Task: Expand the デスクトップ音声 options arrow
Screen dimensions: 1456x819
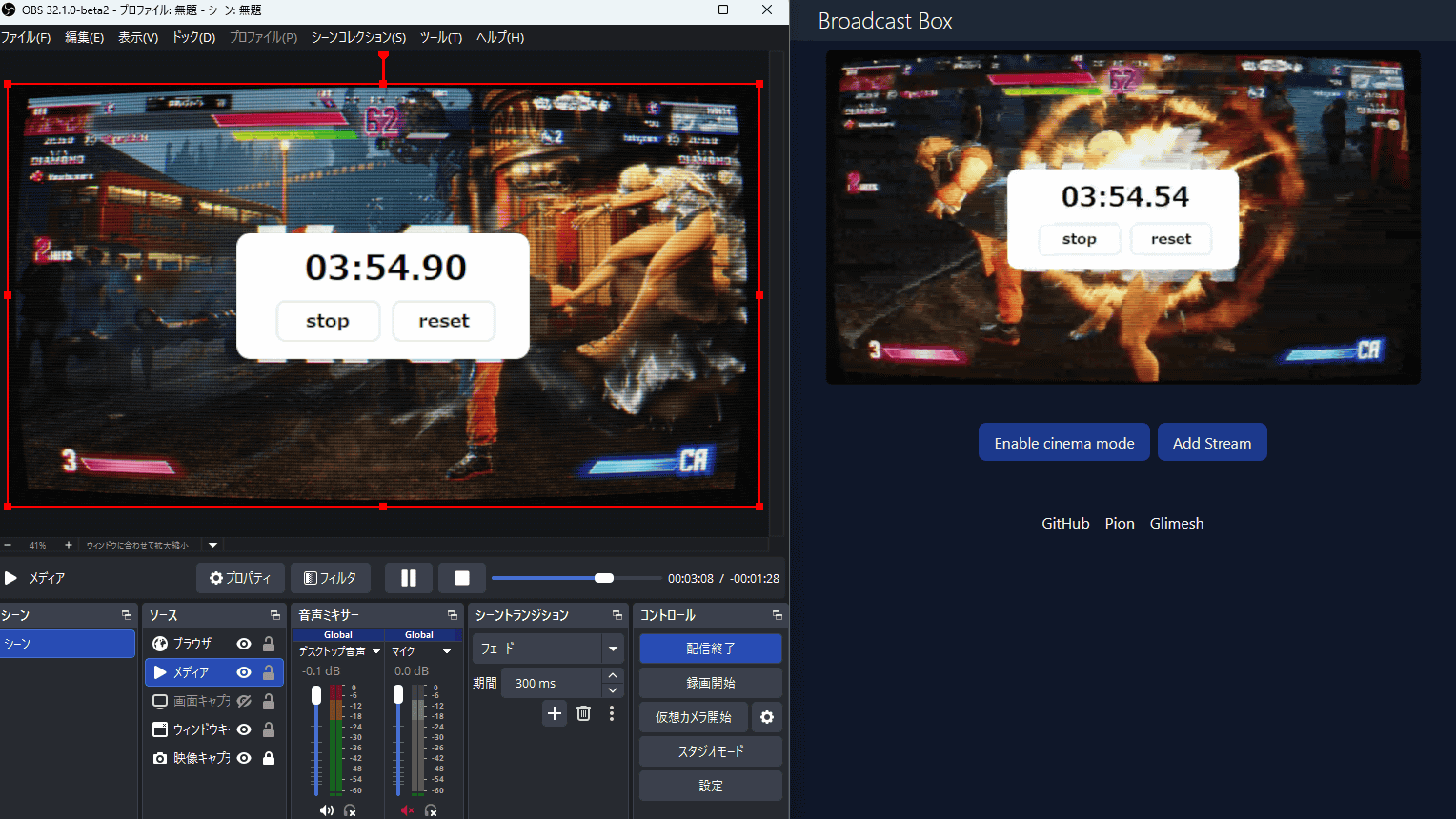Action: (376, 651)
